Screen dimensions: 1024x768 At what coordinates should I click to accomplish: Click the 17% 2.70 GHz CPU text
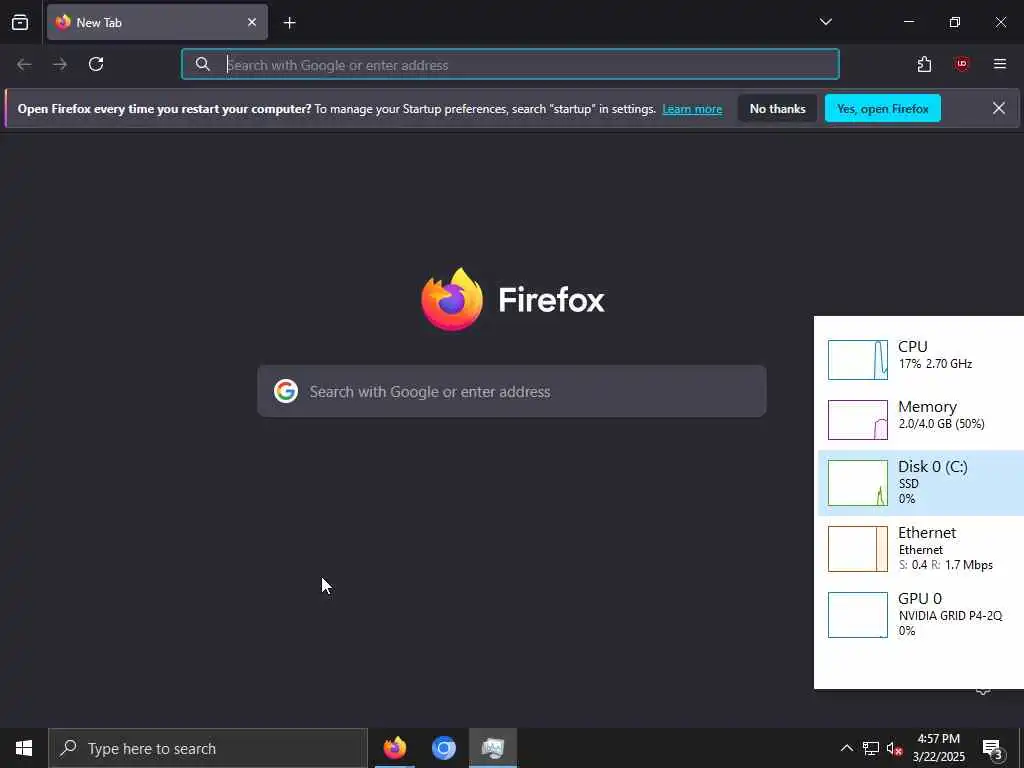pos(935,364)
